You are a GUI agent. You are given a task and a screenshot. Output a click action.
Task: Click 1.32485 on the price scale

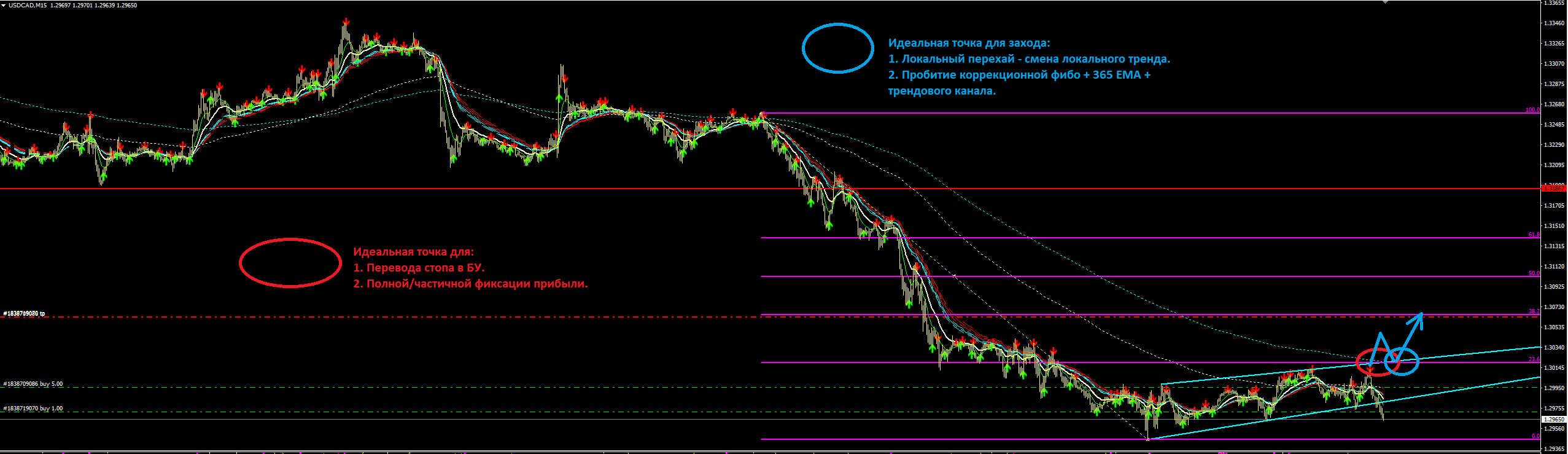click(x=1554, y=125)
